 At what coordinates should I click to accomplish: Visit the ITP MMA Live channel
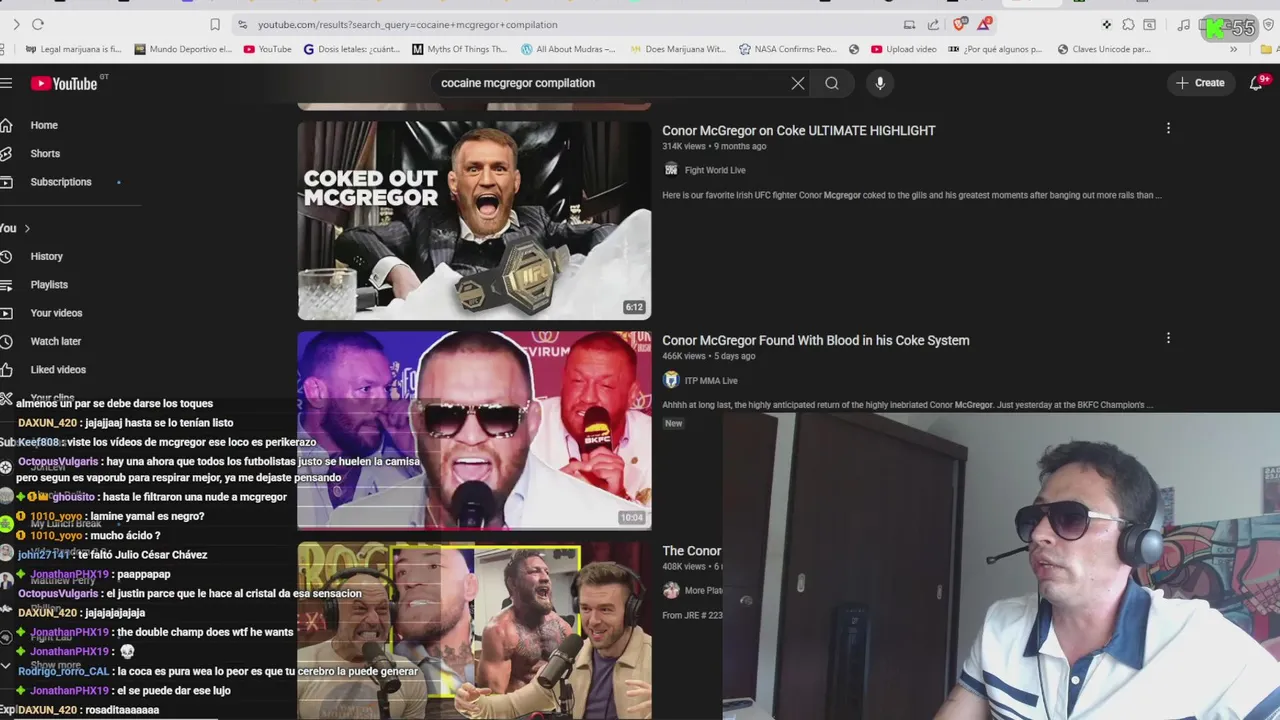coord(711,380)
